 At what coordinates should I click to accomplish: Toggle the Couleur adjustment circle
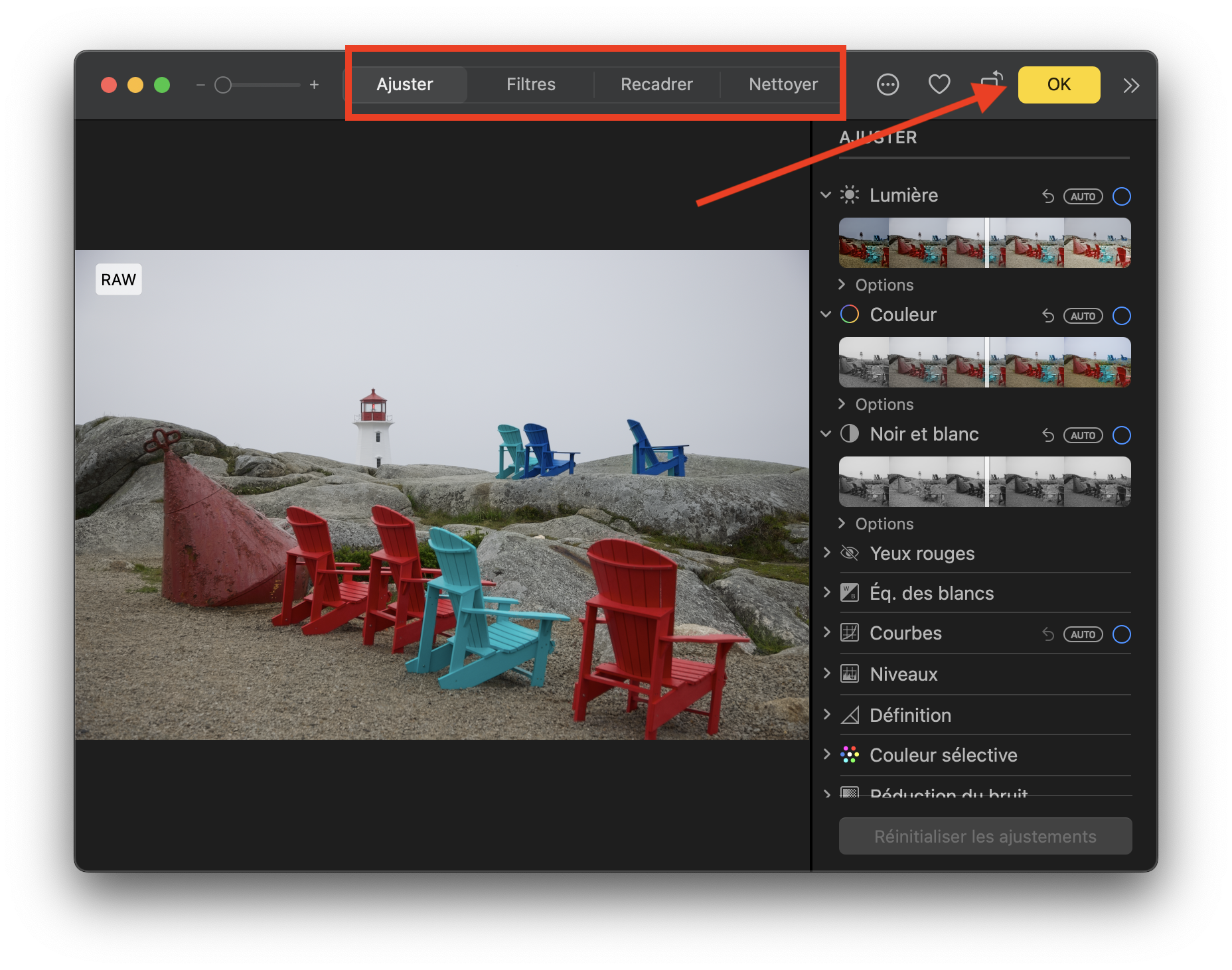tap(1121, 316)
